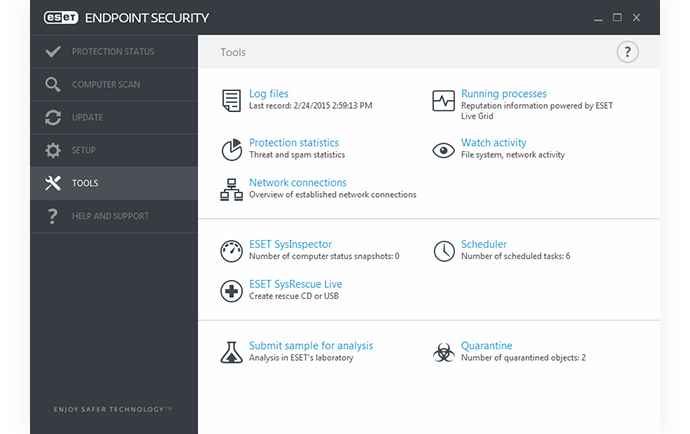
Task: Click the Help and Support question icon
Action: point(53,216)
